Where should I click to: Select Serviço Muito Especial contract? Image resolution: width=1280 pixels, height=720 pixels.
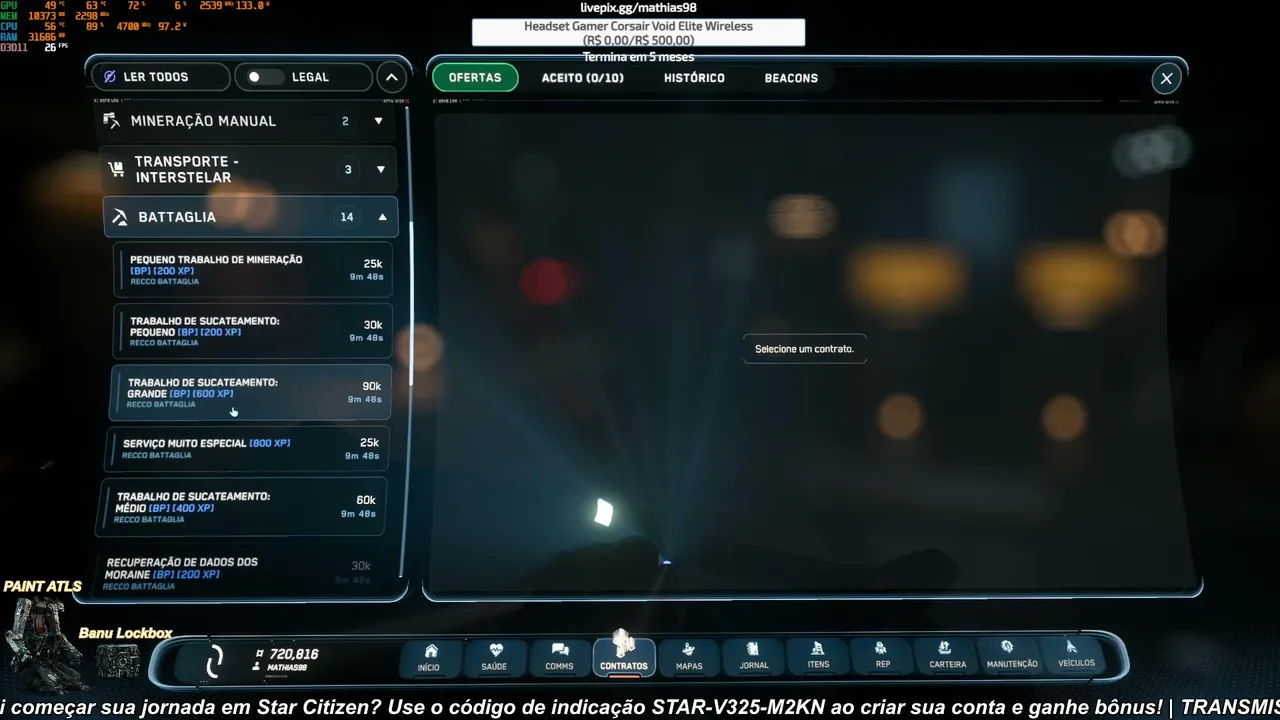[x=247, y=449]
